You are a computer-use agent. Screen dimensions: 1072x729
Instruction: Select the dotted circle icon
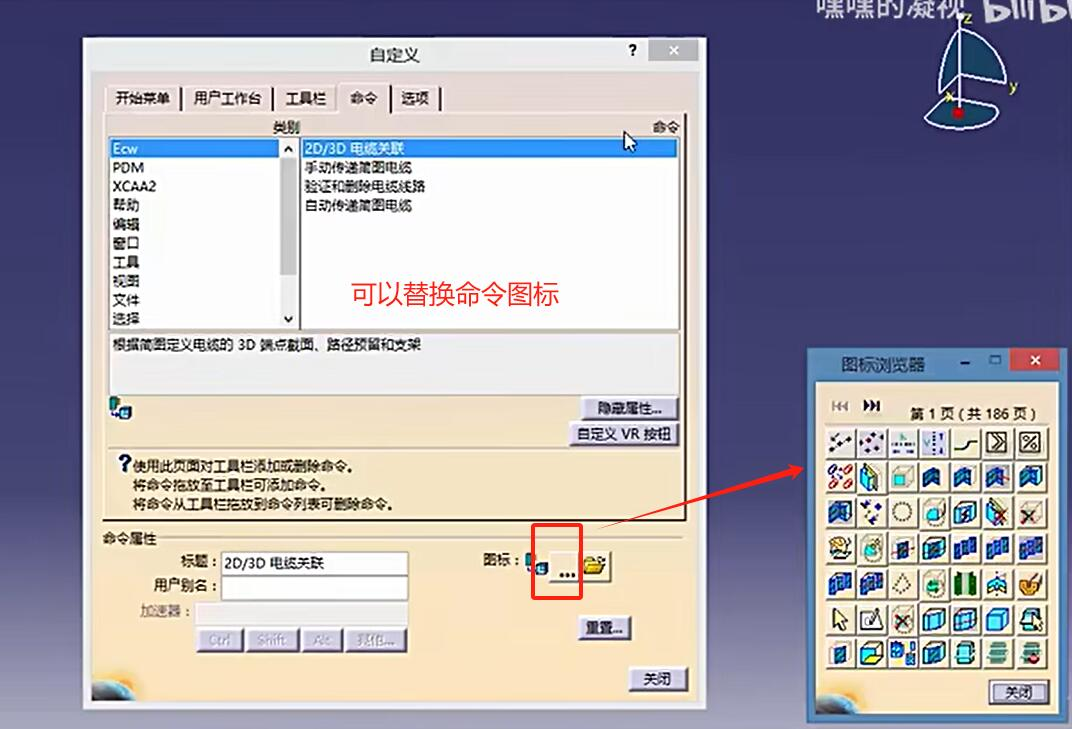(x=902, y=512)
